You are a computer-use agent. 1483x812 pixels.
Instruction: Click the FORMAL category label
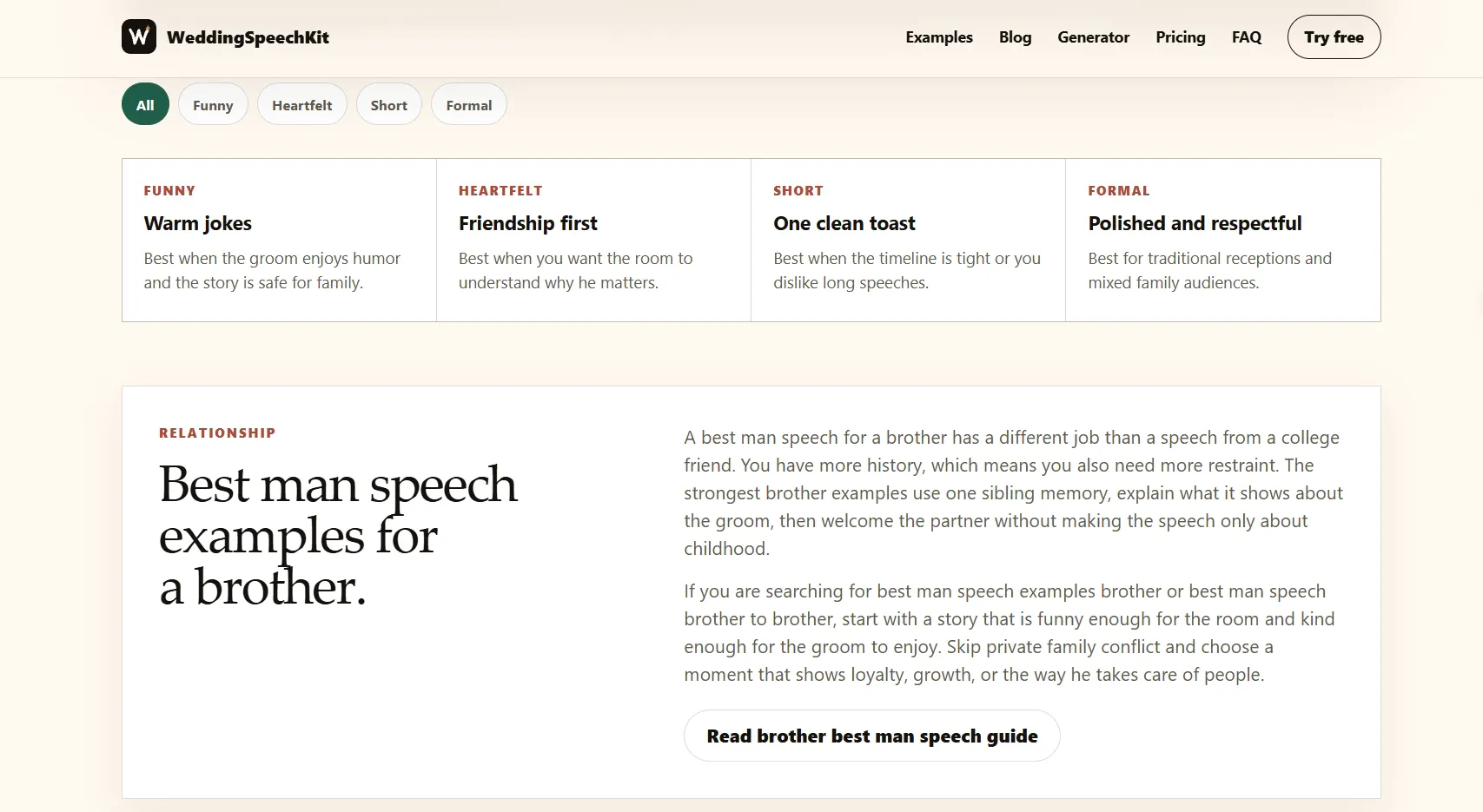(1119, 190)
